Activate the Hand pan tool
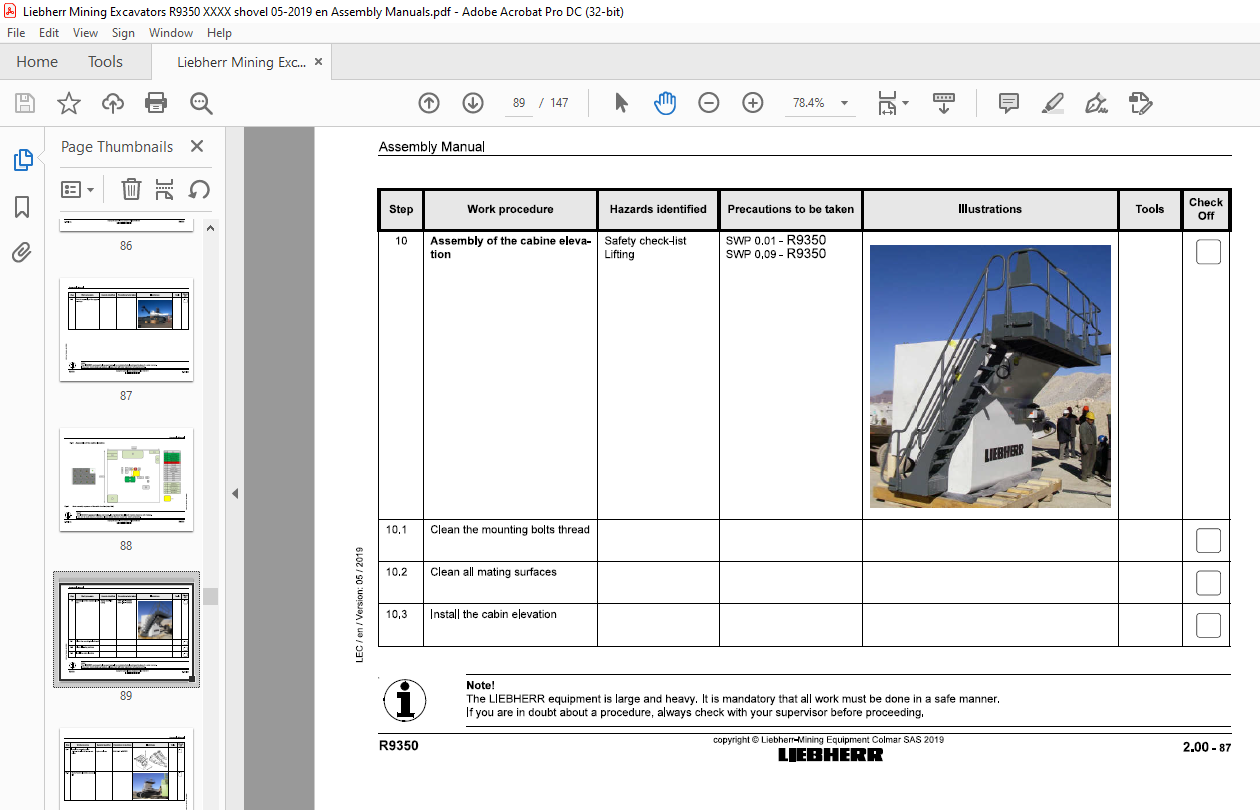The image size is (1260, 810). pyautogui.click(x=665, y=103)
